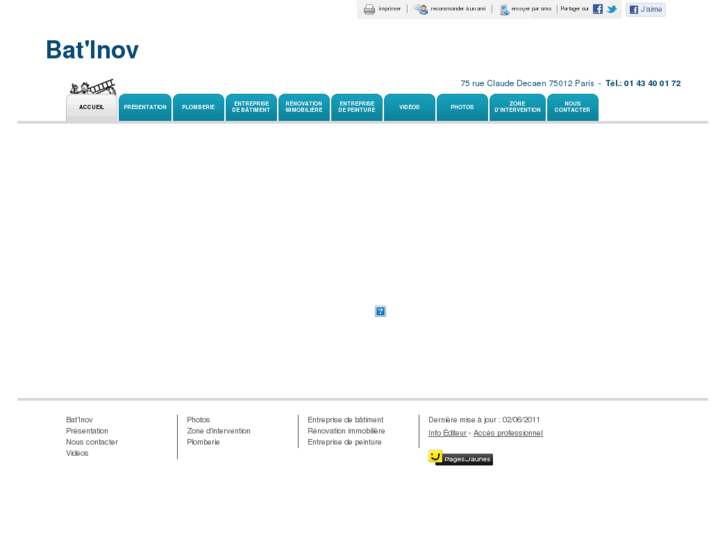
Task: Click the footer Vidéos link
Action: pyautogui.click(x=77, y=453)
